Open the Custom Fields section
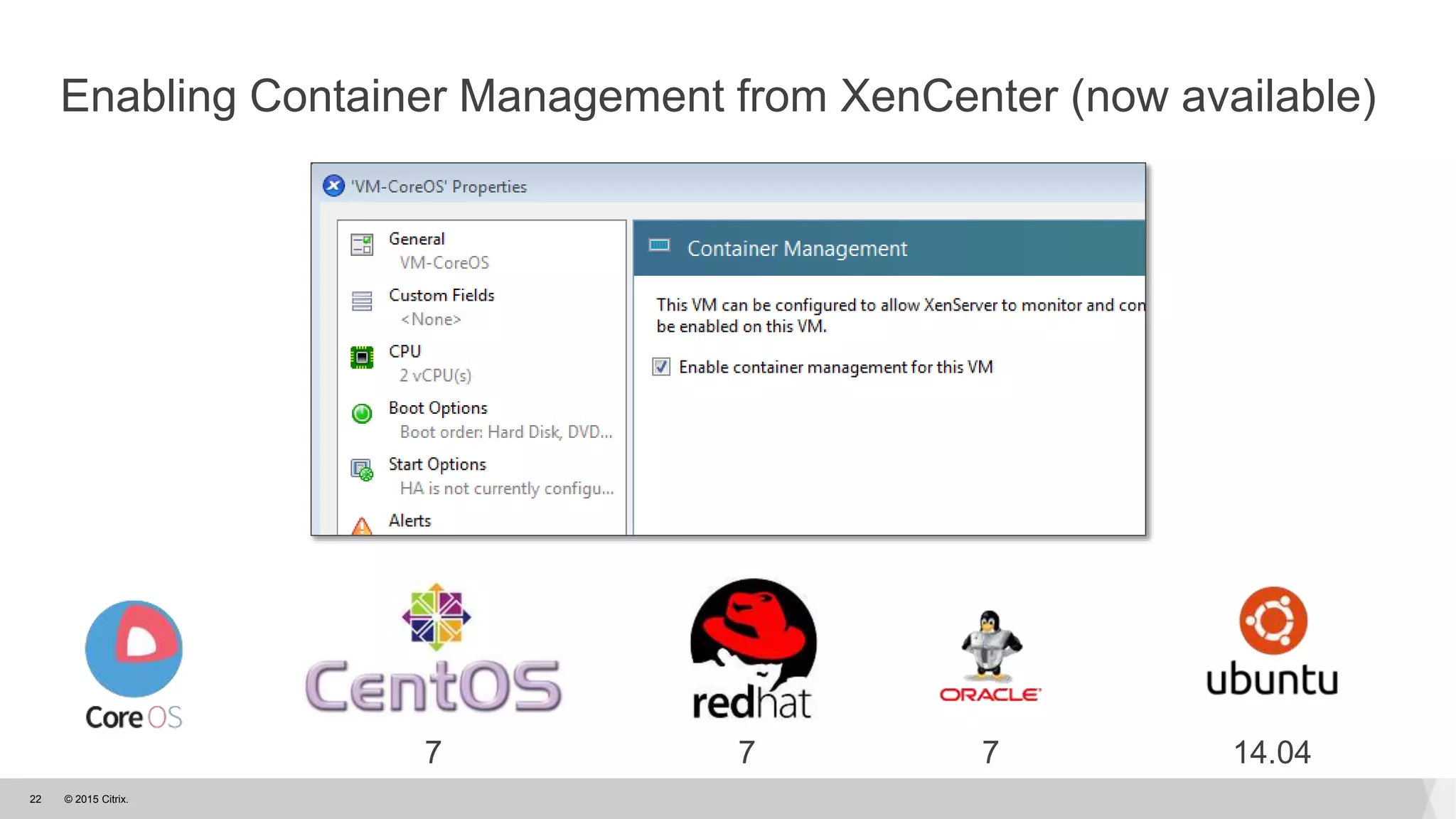 tap(482, 306)
